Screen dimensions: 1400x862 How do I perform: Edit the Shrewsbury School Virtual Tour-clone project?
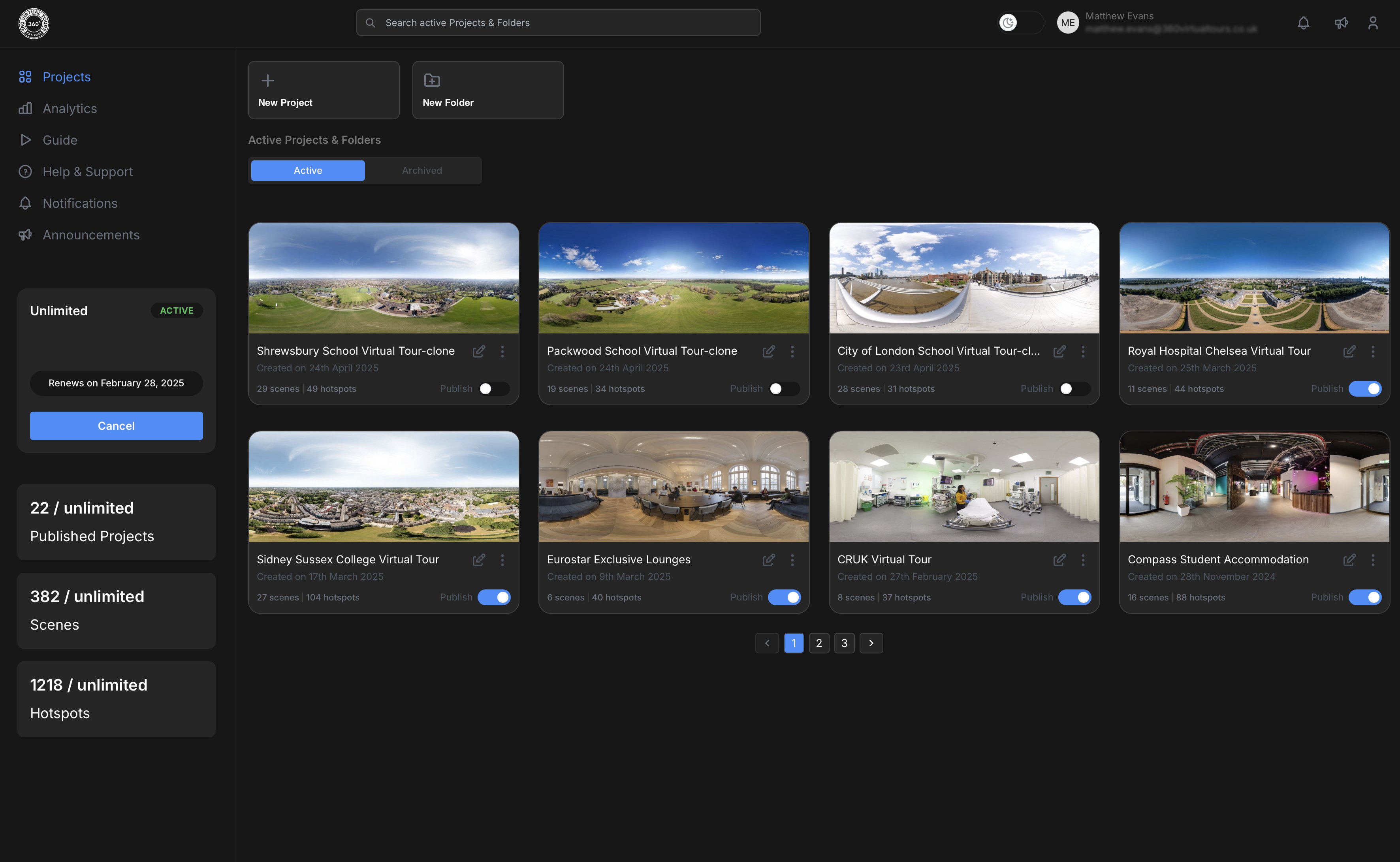click(x=479, y=351)
